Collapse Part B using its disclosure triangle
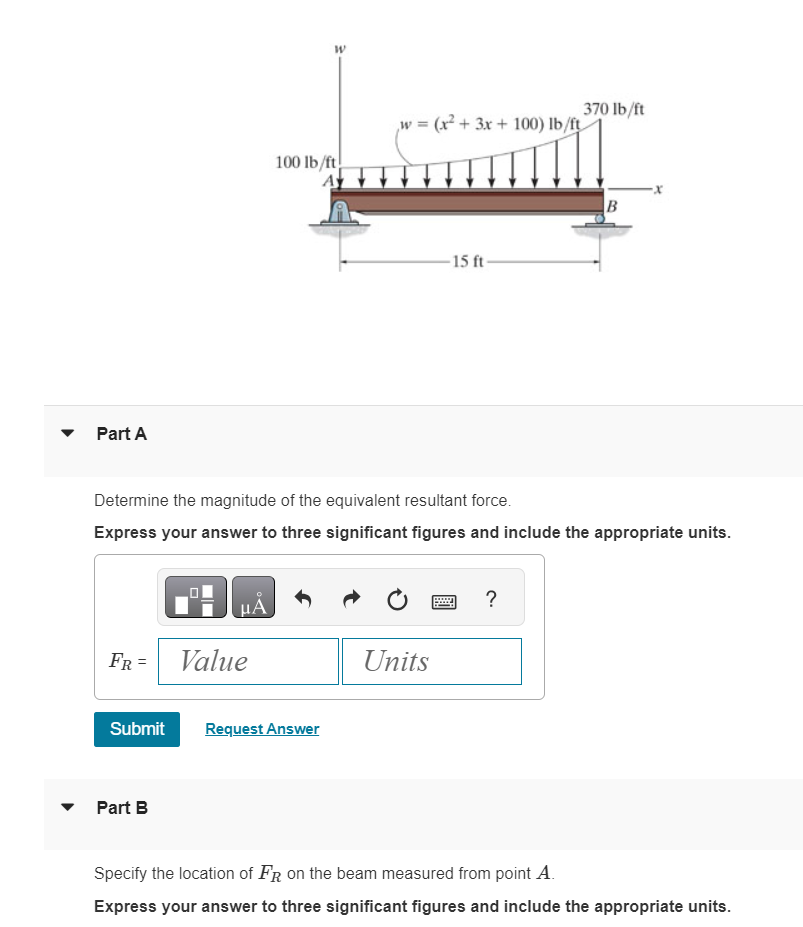The image size is (803, 927). pos(66,807)
